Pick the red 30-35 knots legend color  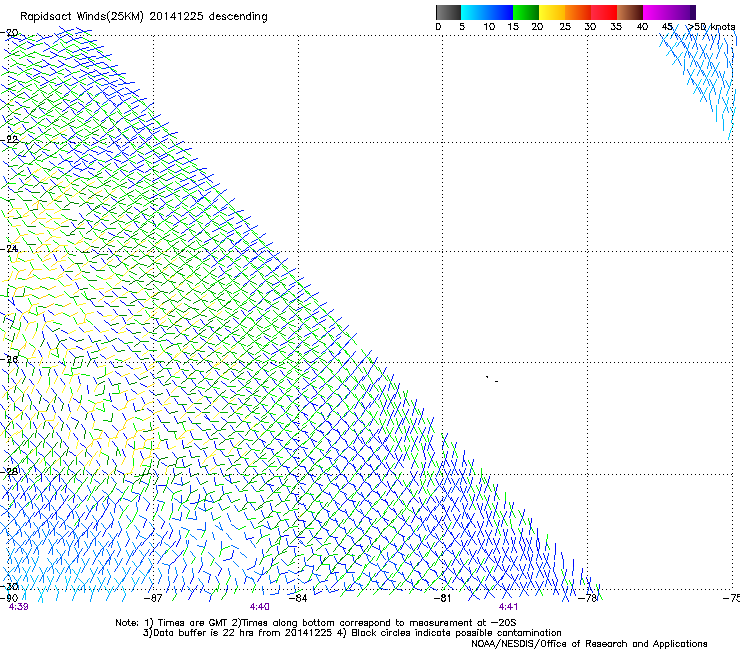[x=604, y=12]
